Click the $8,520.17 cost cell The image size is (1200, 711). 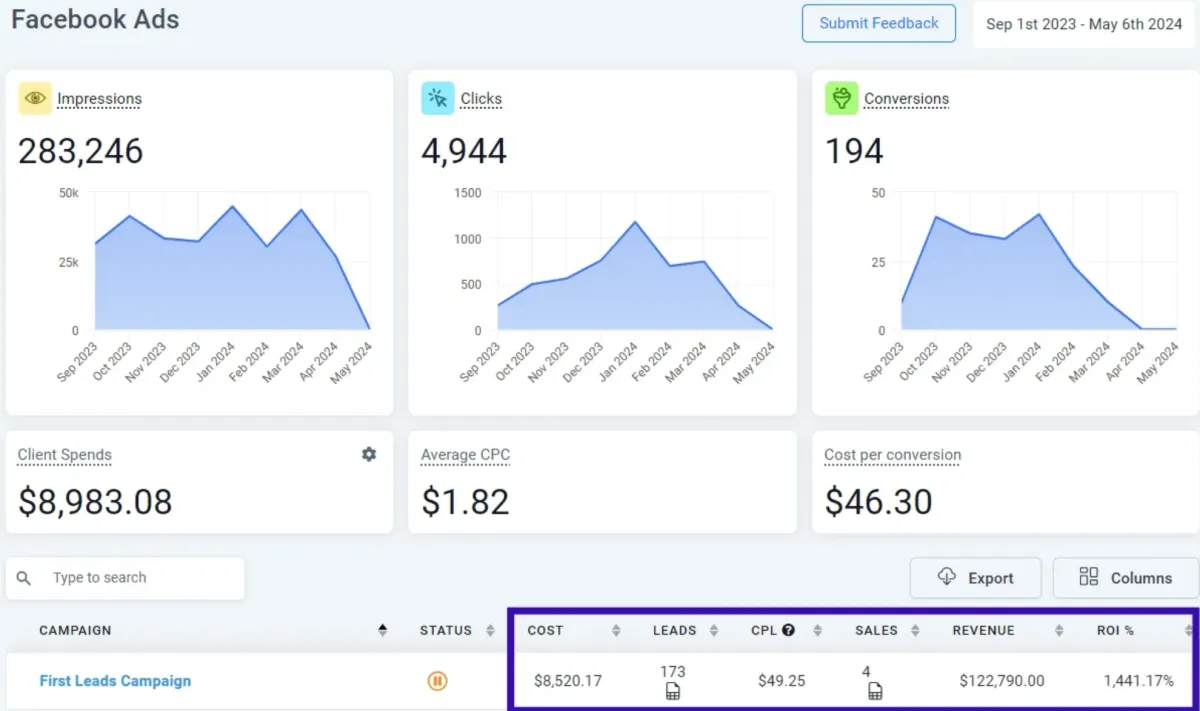(568, 681)
